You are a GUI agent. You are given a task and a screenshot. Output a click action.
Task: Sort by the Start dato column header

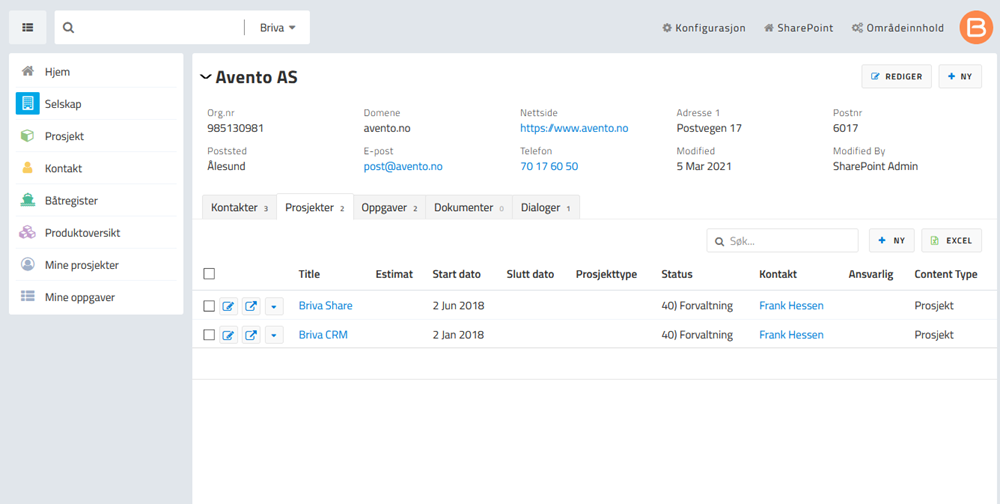click(457, 274)
